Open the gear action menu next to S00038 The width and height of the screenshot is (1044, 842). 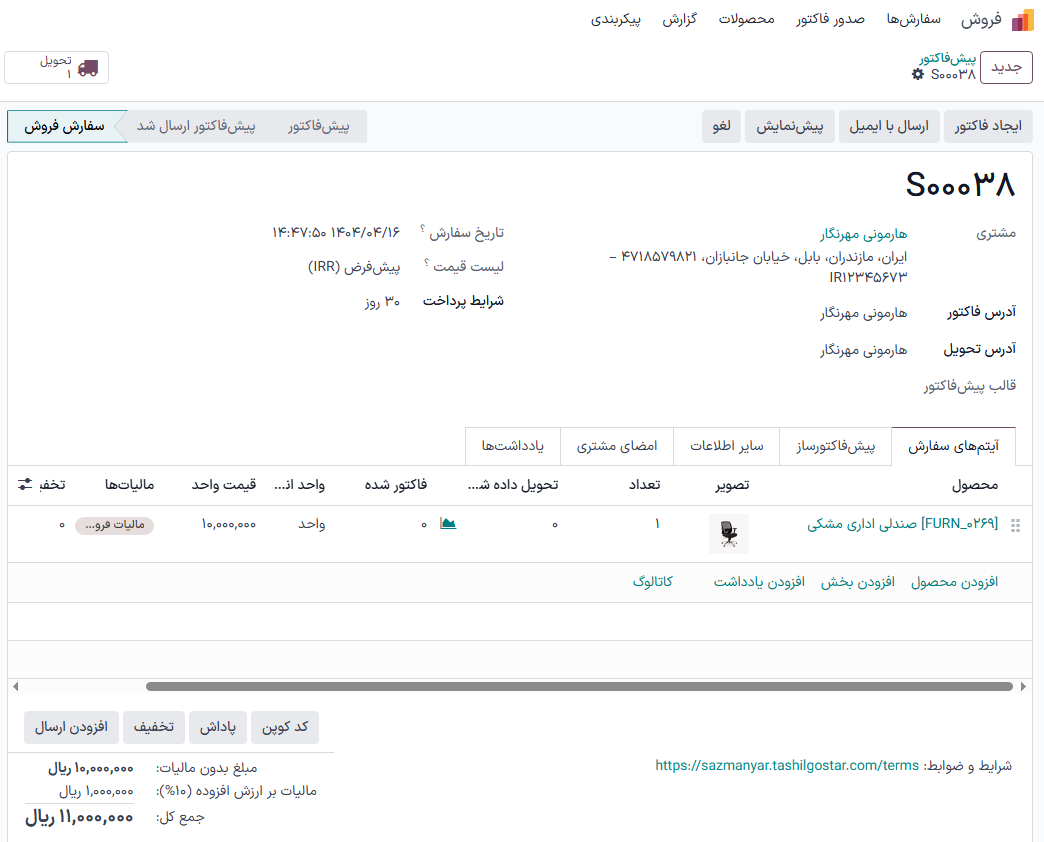coord(917,74)
